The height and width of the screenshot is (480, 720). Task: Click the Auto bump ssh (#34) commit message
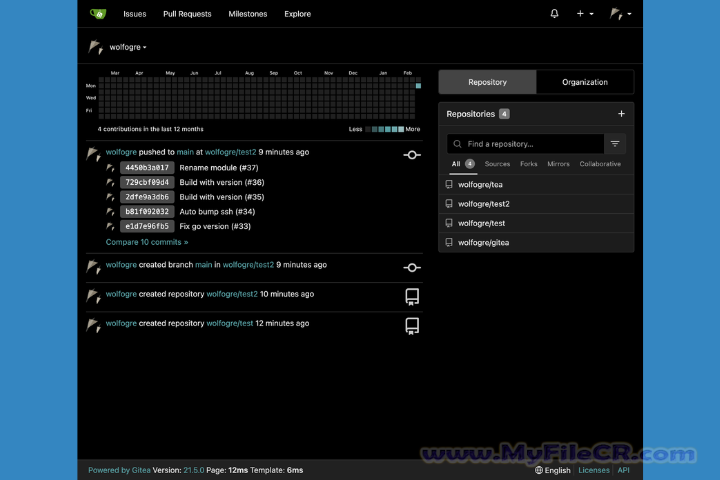[217, 212]
